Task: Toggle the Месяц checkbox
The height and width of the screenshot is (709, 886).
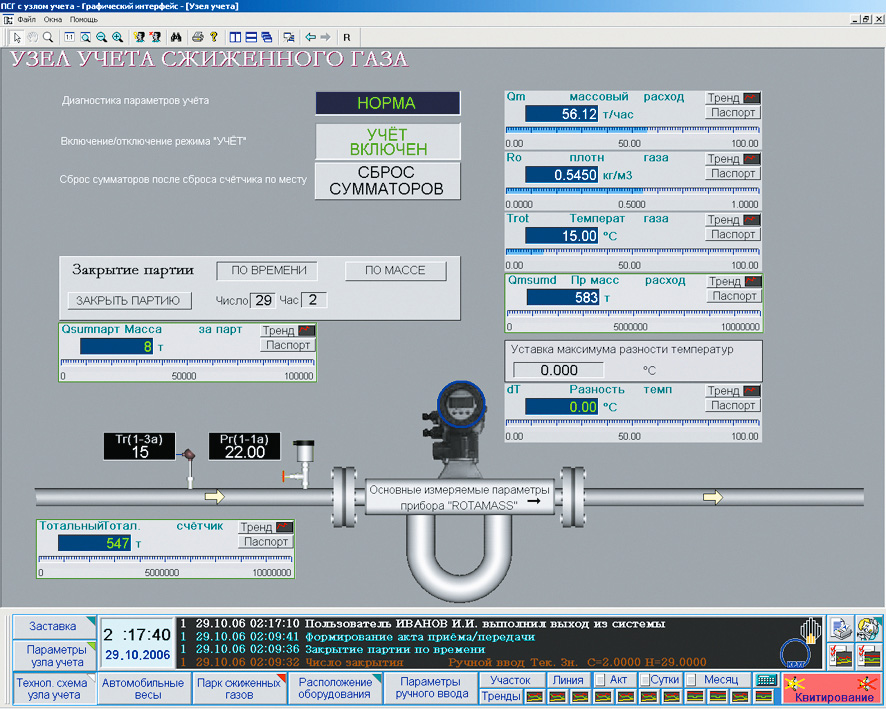Action: [690, 680]
